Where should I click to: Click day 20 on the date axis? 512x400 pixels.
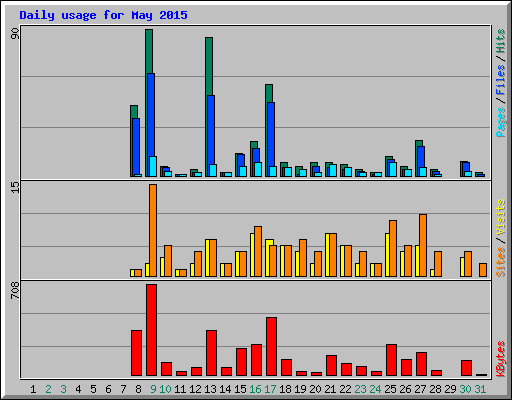click(315, 389)
